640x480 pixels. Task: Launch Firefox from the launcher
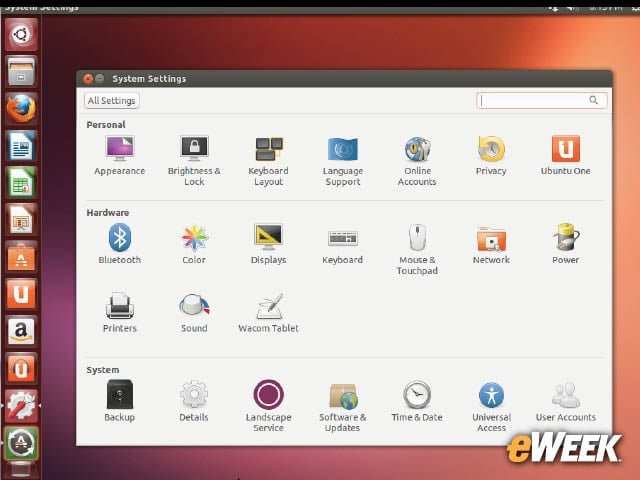(21, 108)
